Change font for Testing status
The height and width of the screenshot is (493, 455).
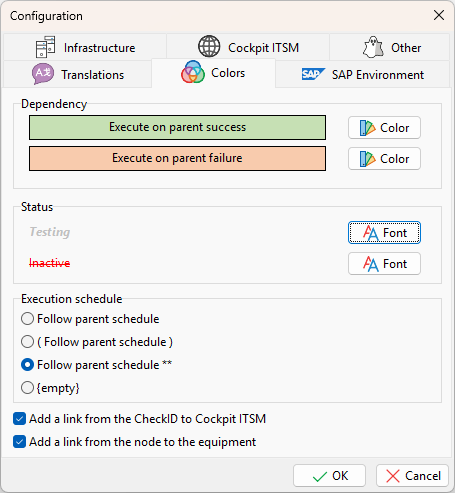click(384, 233)
